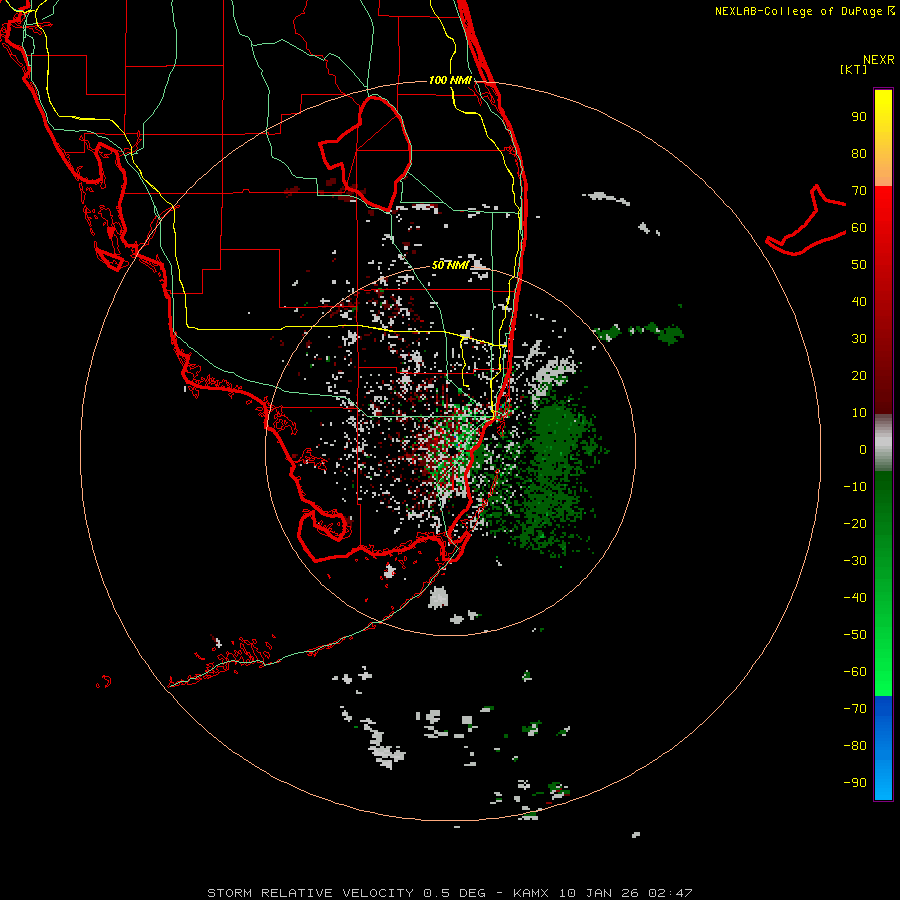
Task: Click the -30 value on color scale
Action: [x=855, y=561]
